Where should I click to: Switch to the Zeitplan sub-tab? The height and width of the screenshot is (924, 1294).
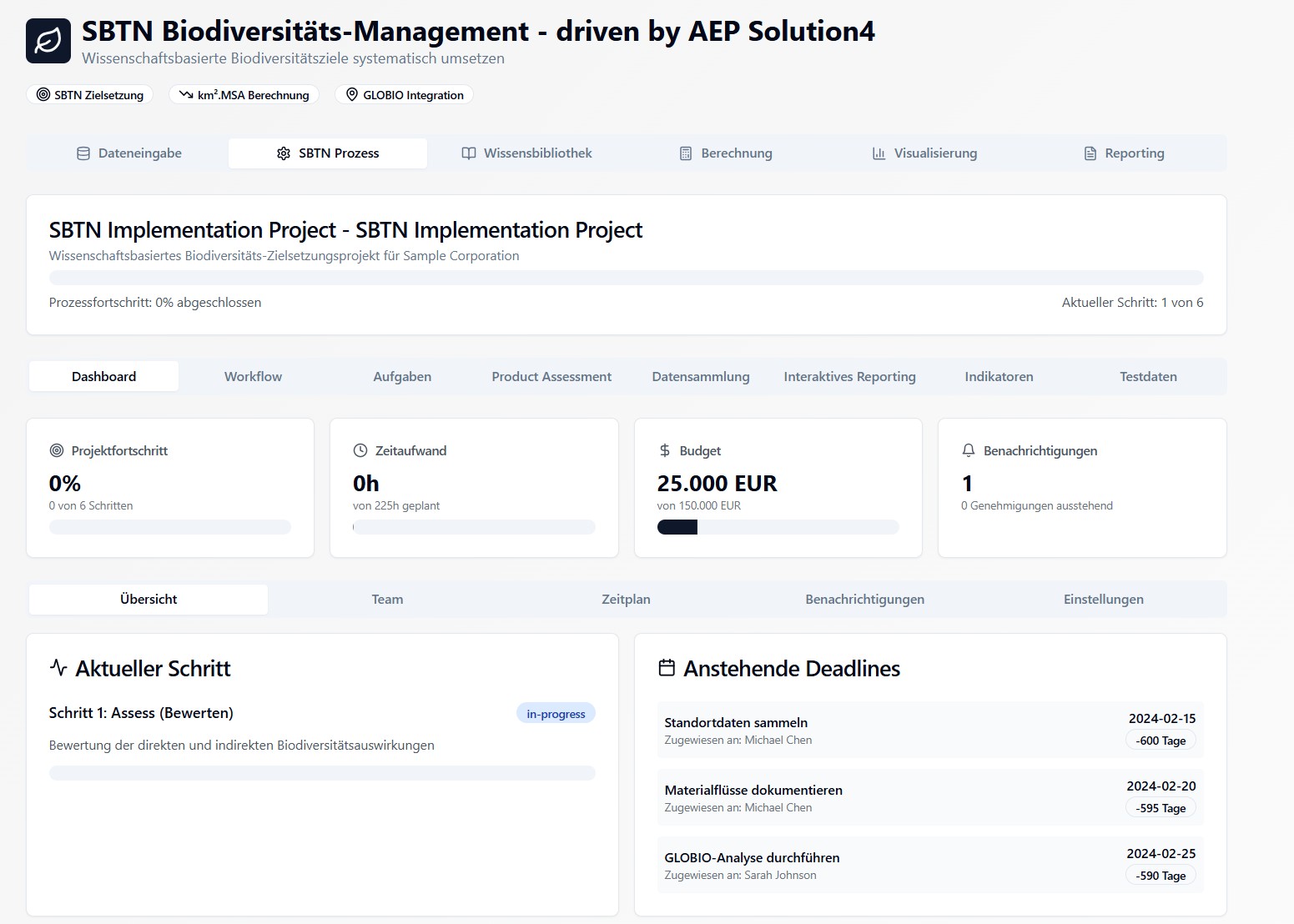point(626,600)
